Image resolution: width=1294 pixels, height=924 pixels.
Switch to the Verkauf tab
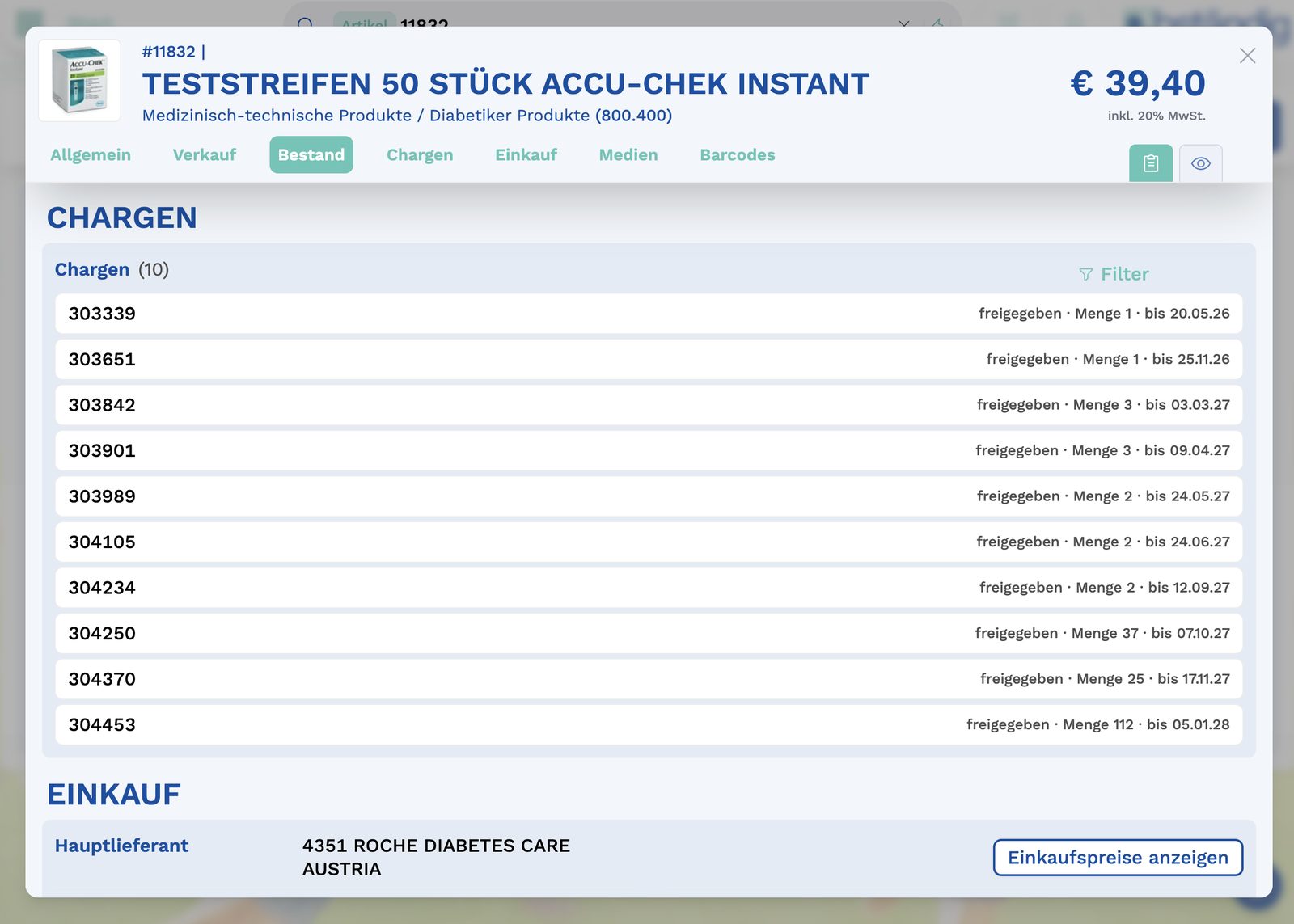[205, 154]
